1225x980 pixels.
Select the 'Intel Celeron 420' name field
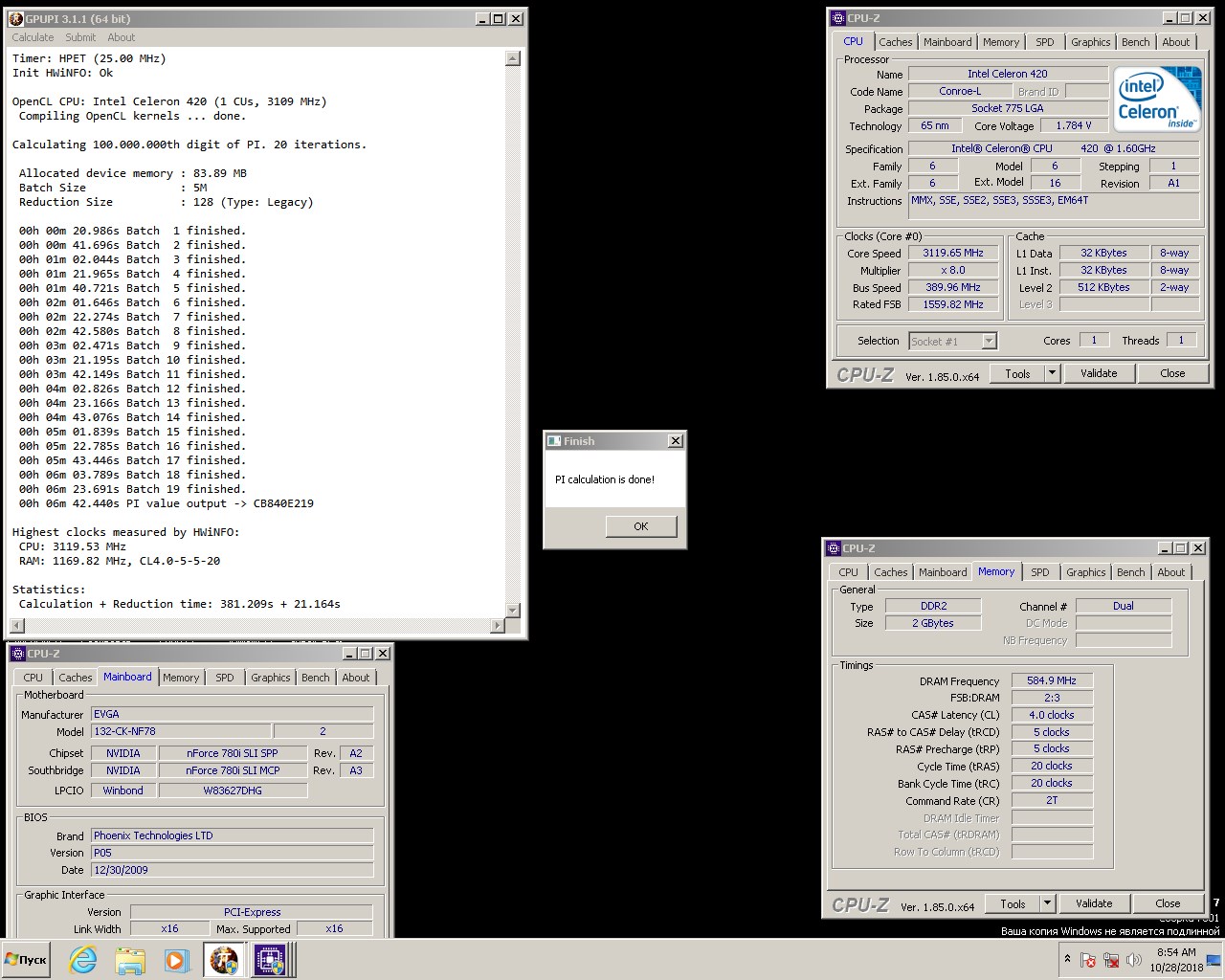pos(1008,74)
